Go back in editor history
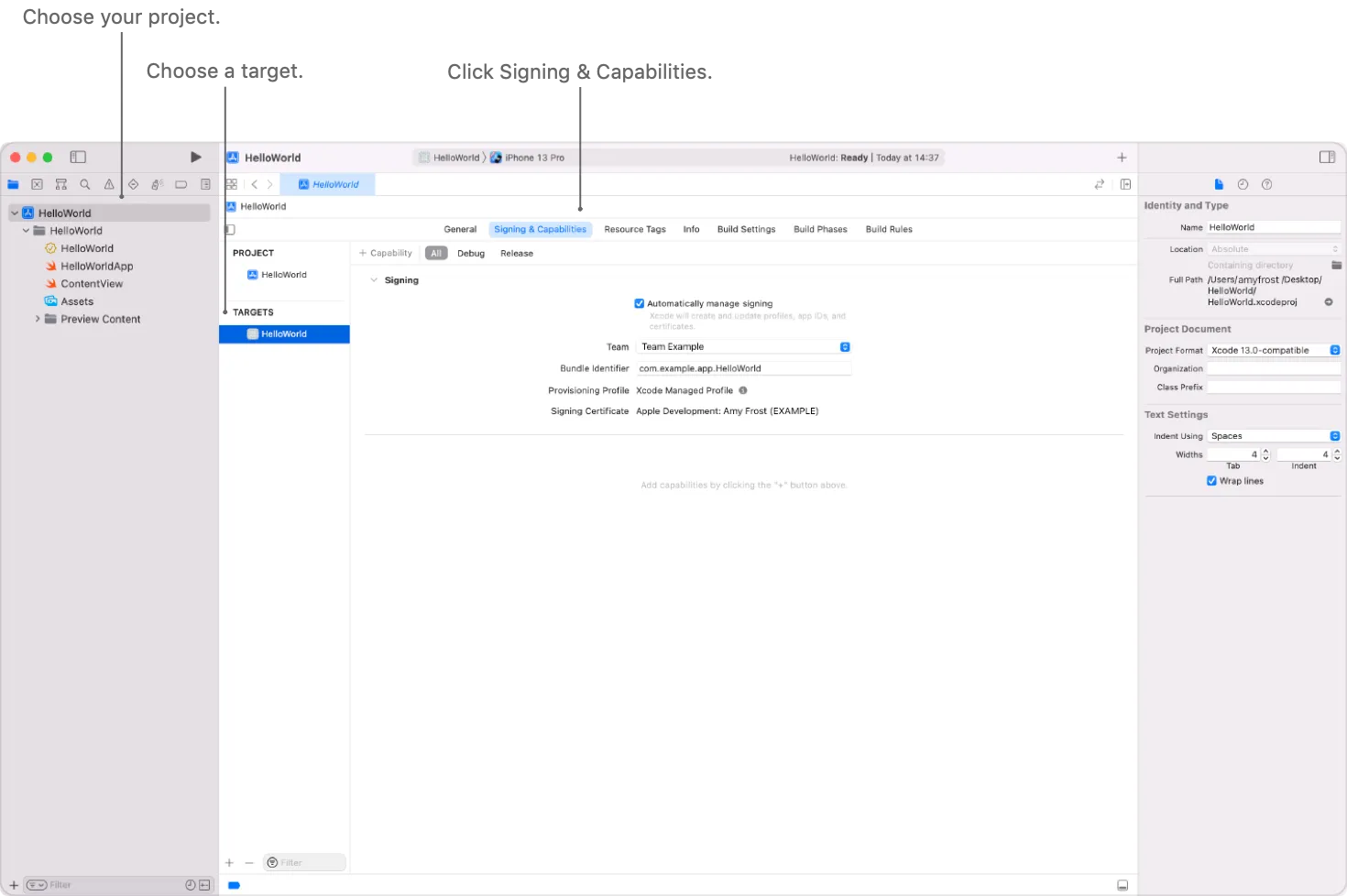The width and height of the screenshot is (1347, 896). tap(254, 184)
